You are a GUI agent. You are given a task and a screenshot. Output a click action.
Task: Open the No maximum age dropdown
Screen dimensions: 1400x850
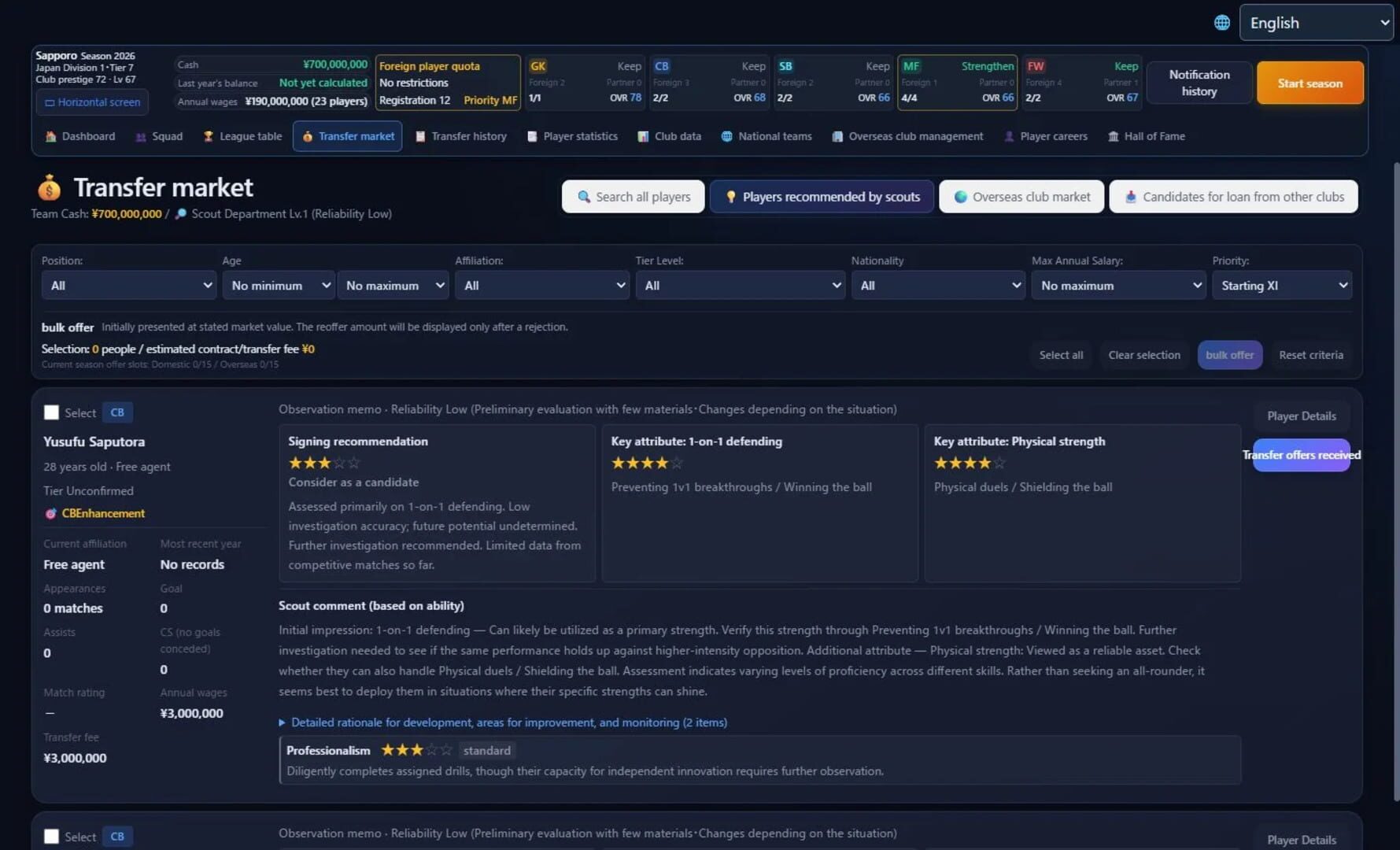(393, 285)
